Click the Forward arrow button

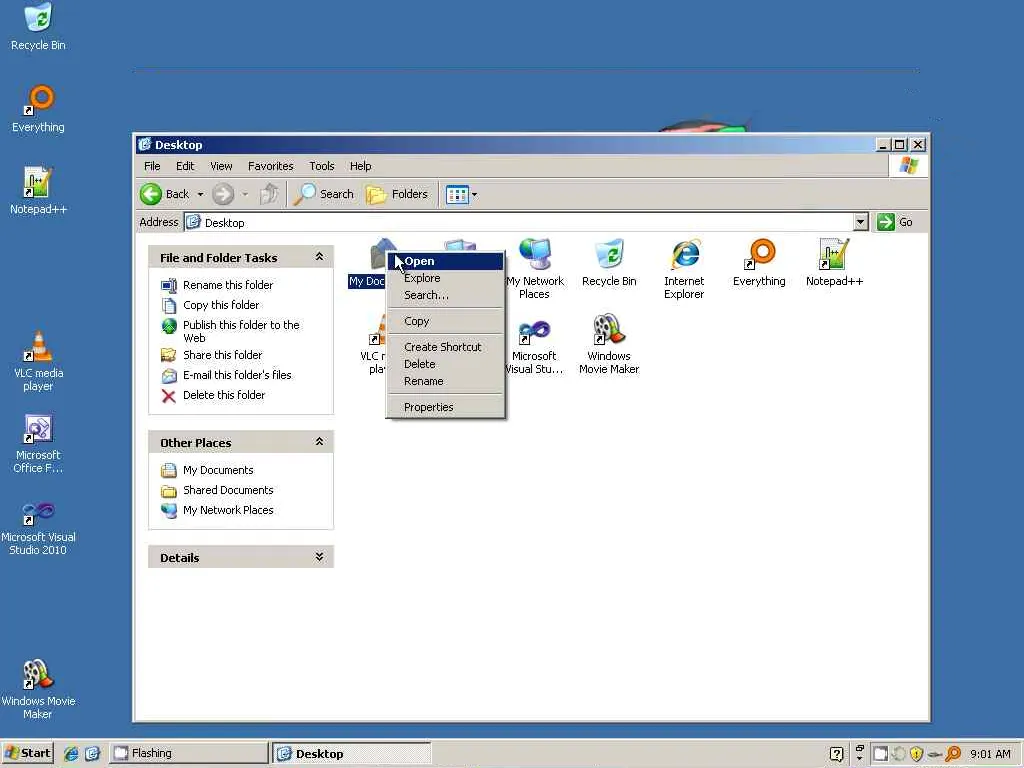click(223, 194)
